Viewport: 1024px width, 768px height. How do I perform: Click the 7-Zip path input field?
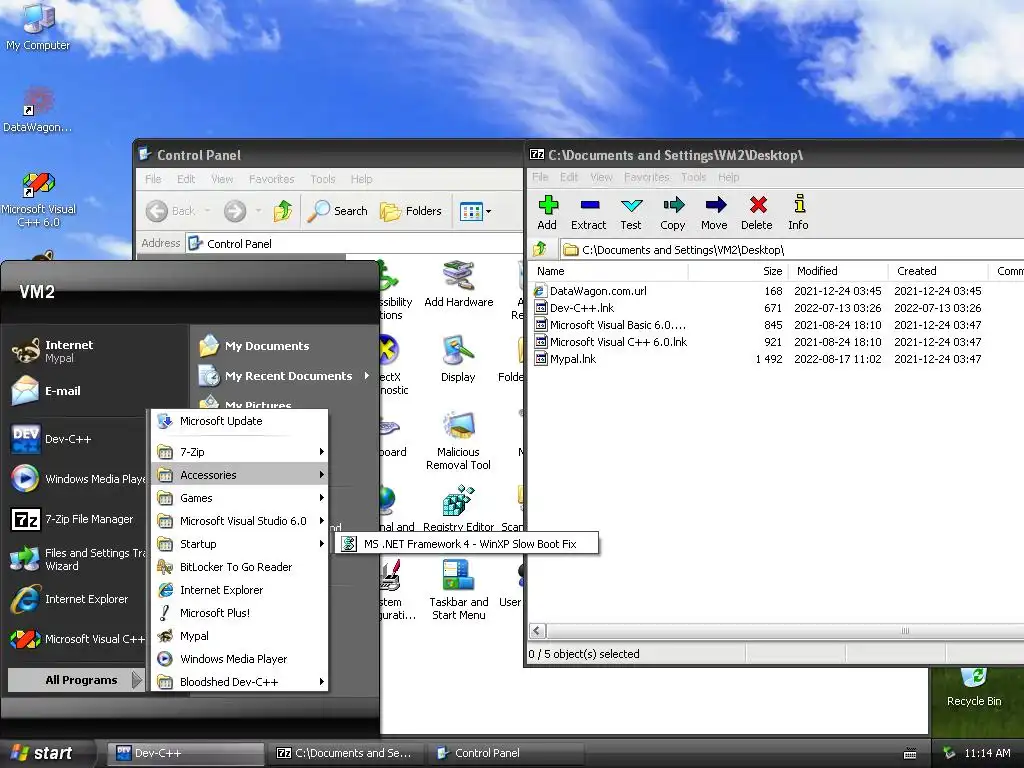pos(790,249)
